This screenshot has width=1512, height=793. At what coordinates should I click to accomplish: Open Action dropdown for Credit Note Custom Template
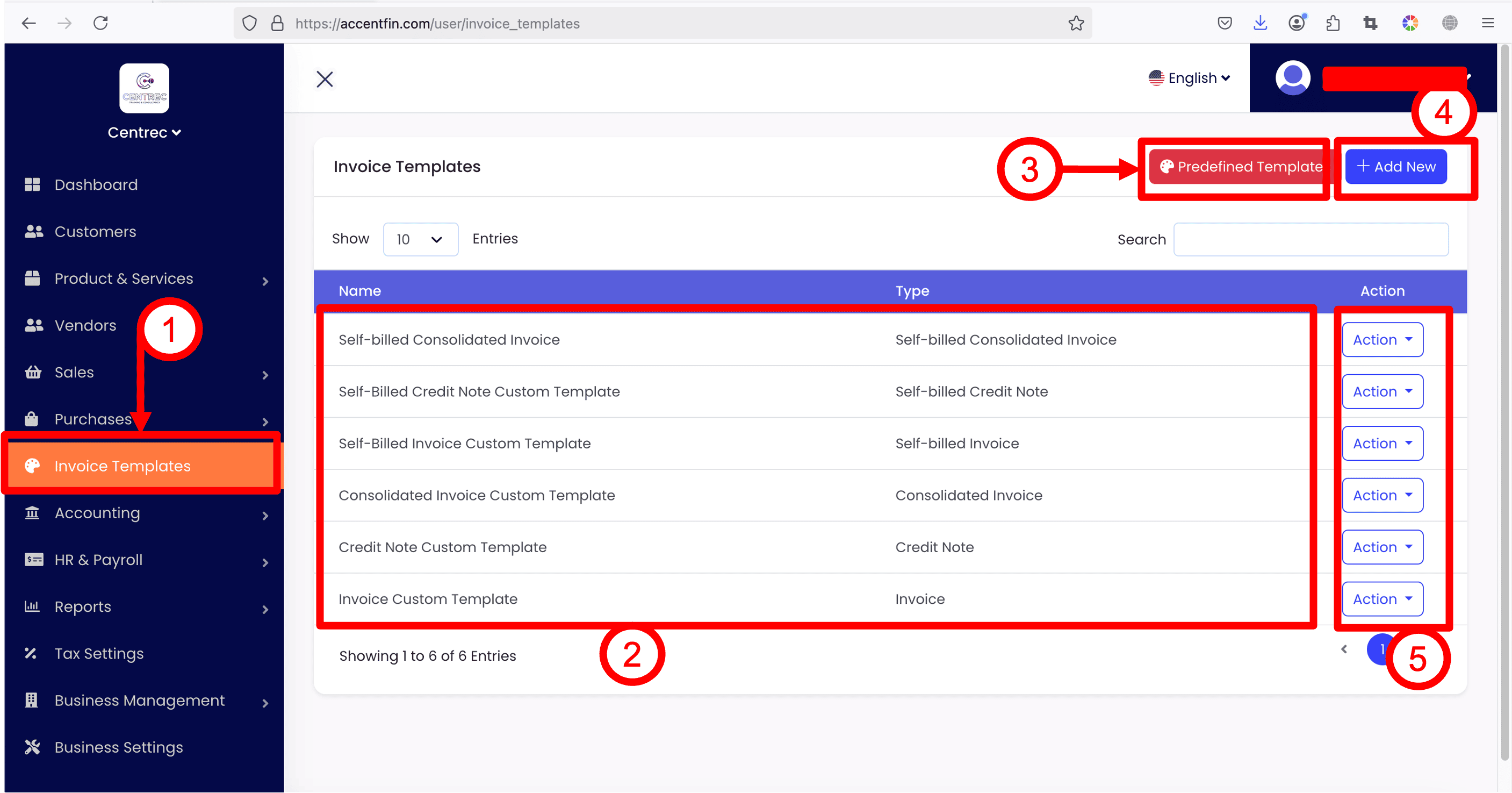[x=1383, y=547]
